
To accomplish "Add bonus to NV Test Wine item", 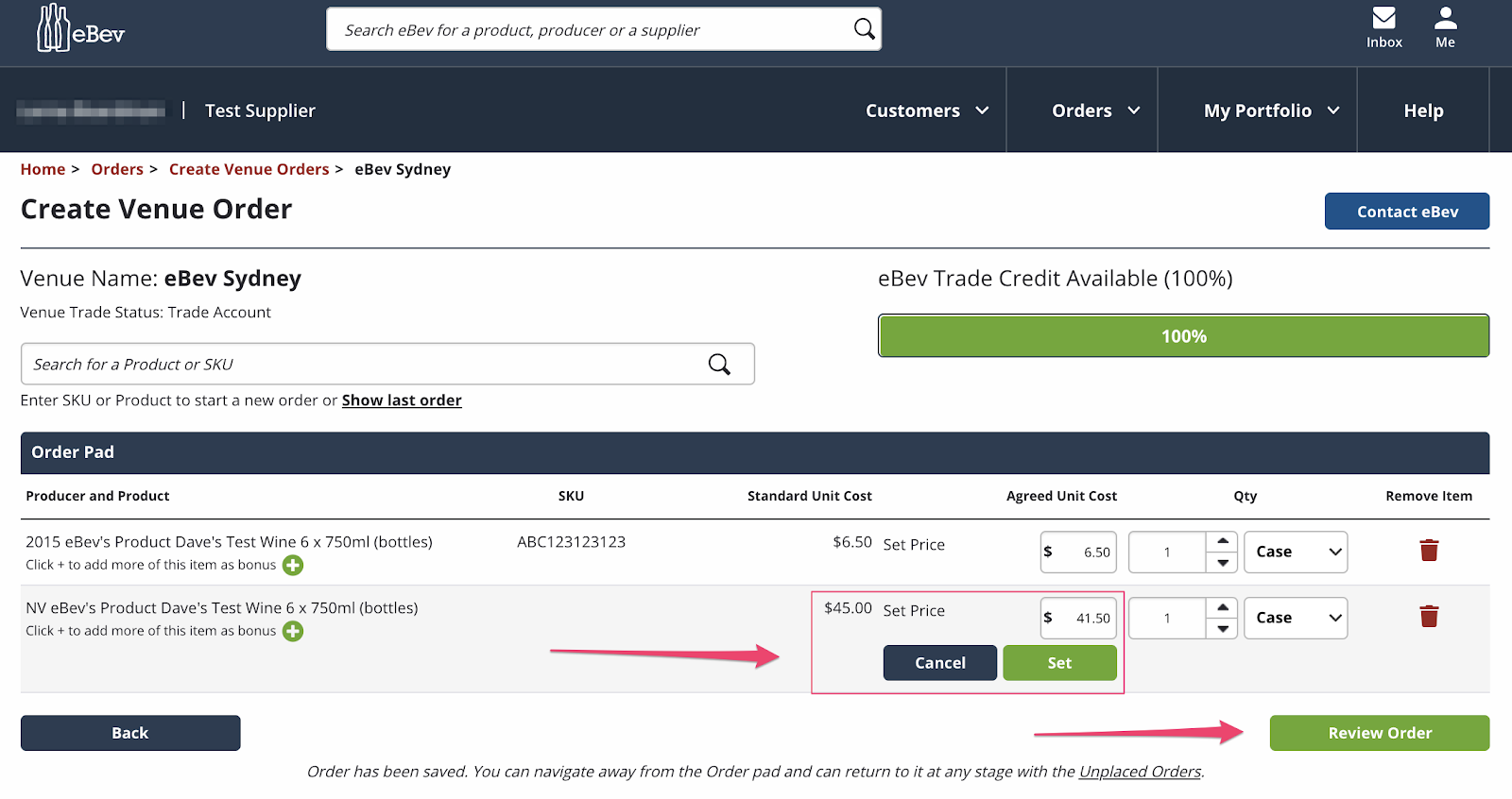I will tap(293, 632).
